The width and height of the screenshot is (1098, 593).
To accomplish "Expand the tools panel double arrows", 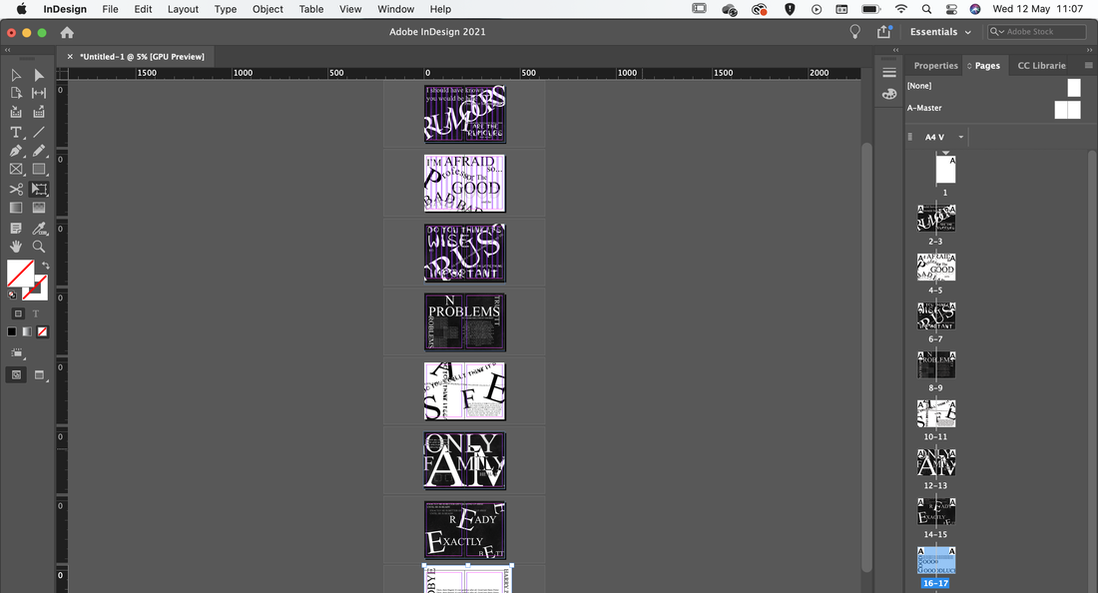I will click(8, 50).
